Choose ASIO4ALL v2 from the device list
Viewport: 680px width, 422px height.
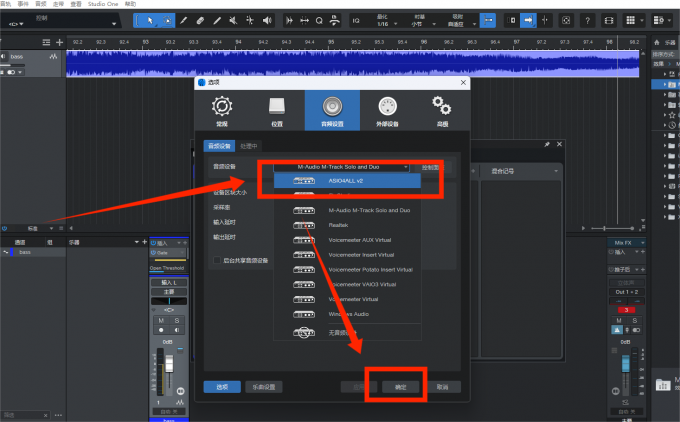pyautogui.click(x=346, y=181)
